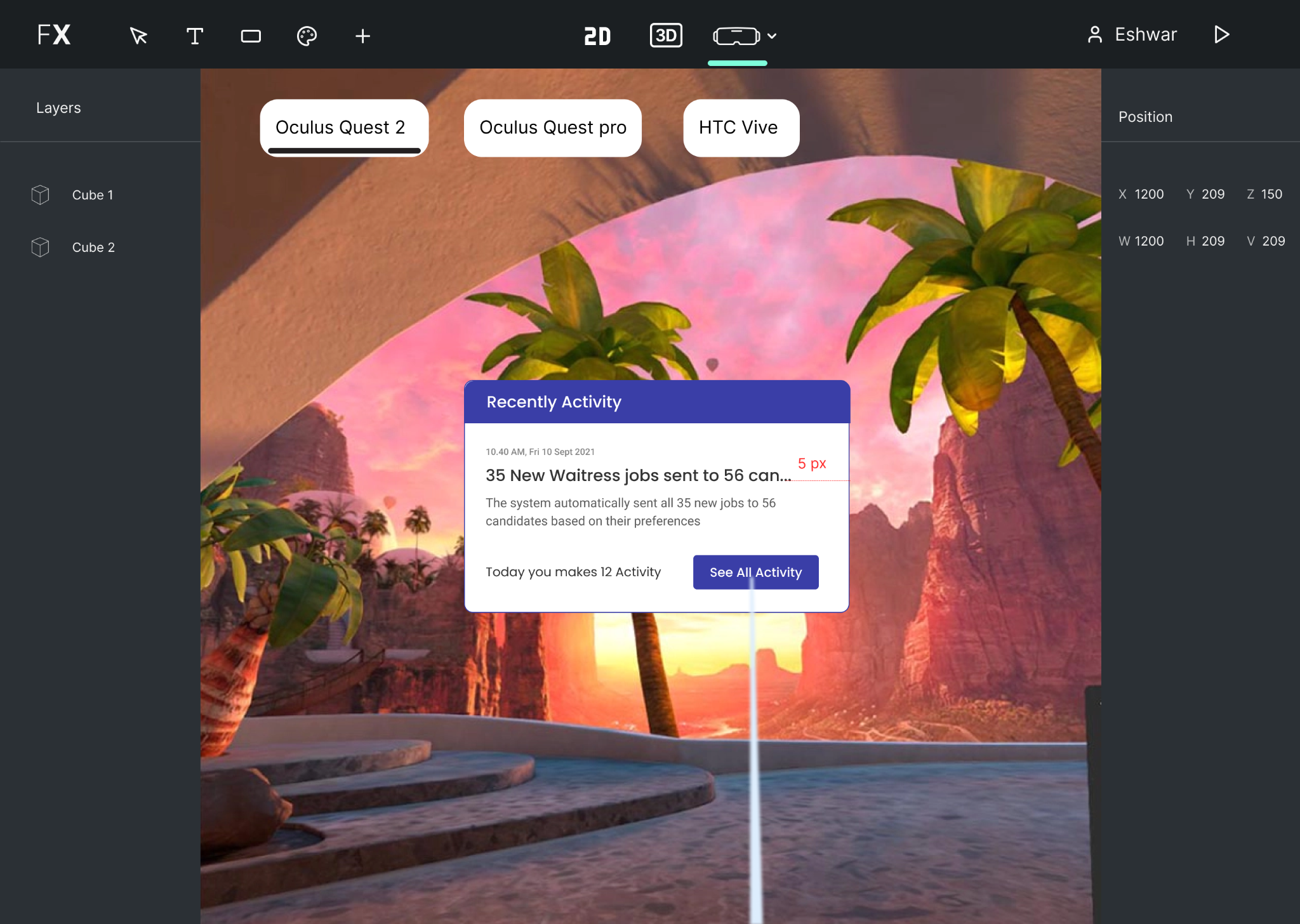This screenshot has height=924, width=1300.
Task: Click the 'Today you makes 12 Activity' text
Action: (x=573, y=572)
